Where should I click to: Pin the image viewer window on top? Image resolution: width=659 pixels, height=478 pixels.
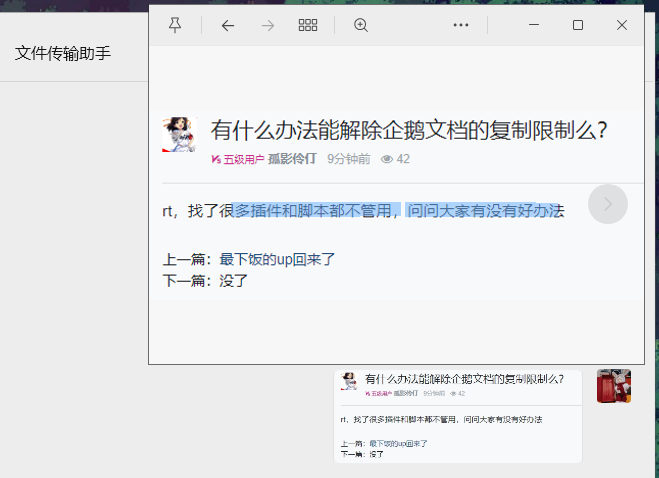[175, 25]
